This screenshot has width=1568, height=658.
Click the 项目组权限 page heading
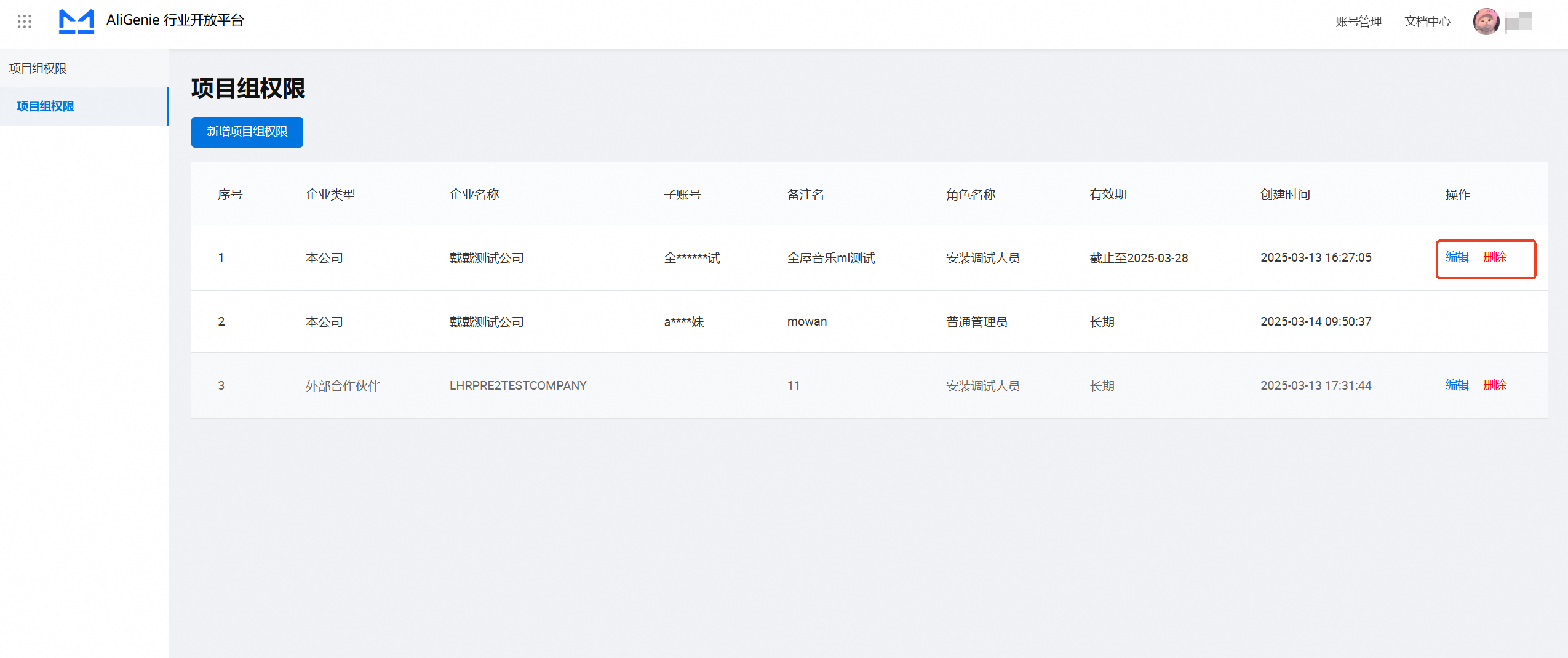click(248, 89)
